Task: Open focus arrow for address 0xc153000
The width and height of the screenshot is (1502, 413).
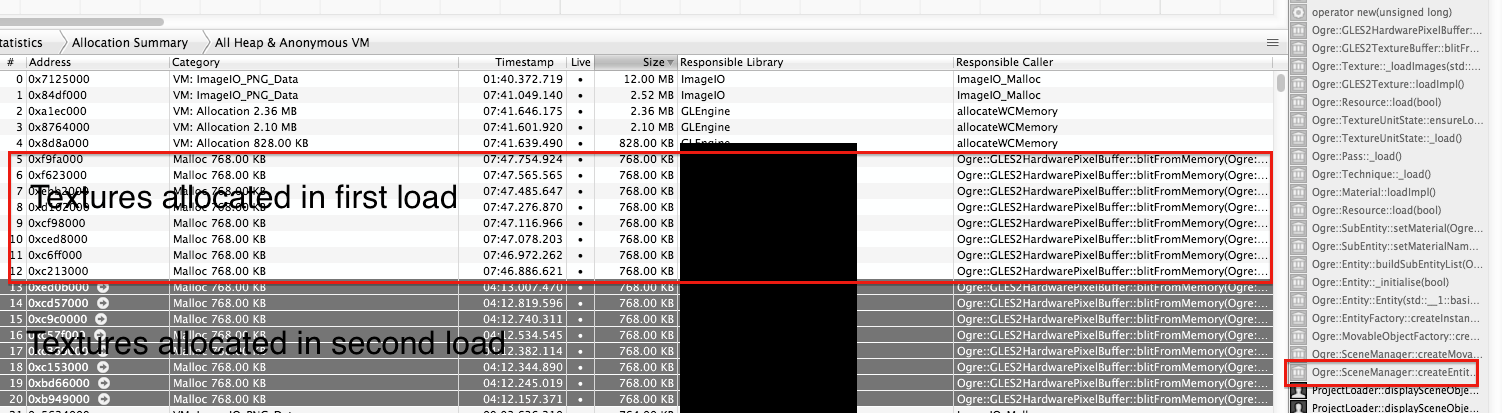Action: (x=103, y=366)
